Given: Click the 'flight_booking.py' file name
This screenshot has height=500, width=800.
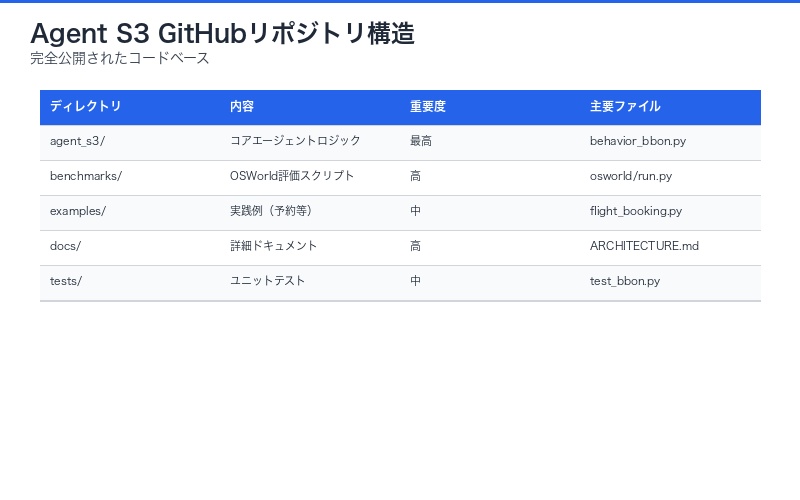Looking at the screenshot, I should click(x=636, y=211).
